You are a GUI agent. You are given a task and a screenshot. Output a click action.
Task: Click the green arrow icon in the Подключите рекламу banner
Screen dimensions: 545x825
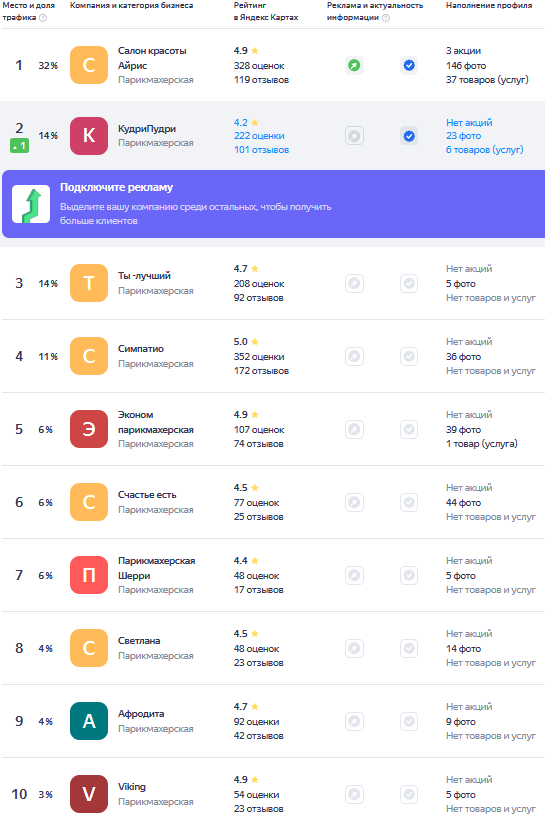pyautogui.click(x=31, y=204)
